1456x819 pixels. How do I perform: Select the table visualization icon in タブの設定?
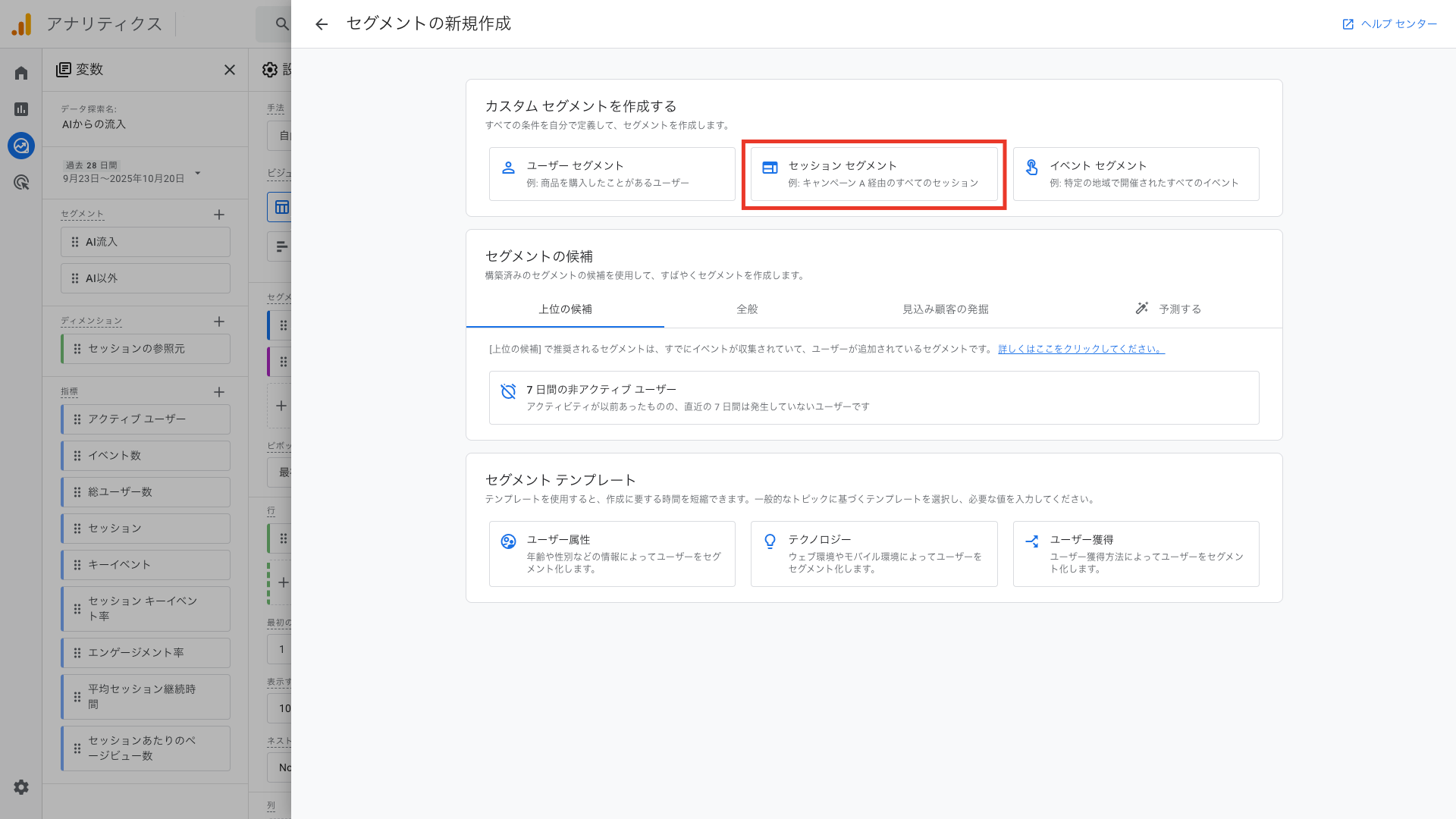coord(281,207)
